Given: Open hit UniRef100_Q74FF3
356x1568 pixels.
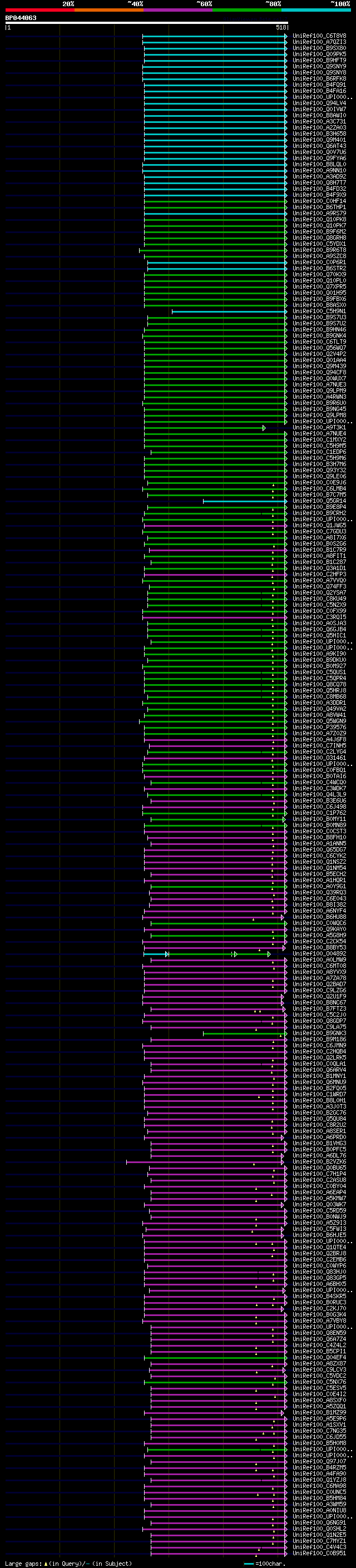Looking at the screenshot, I should tap(319, 587).
